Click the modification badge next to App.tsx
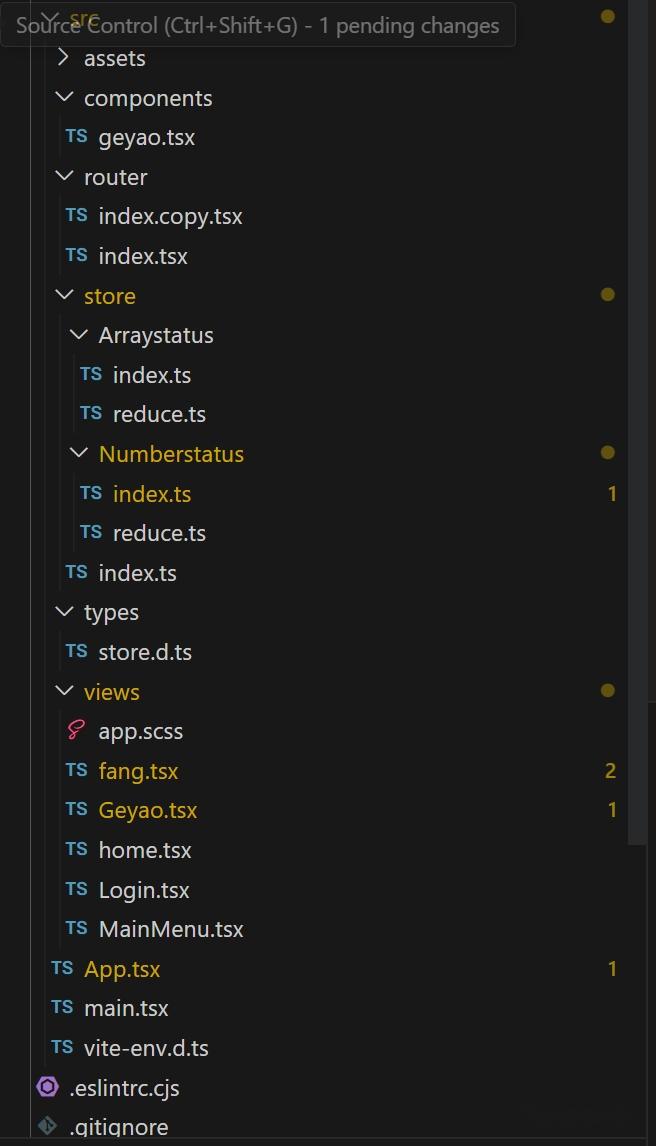Screen dimensions: 656x1146 [x=612, y=968]
